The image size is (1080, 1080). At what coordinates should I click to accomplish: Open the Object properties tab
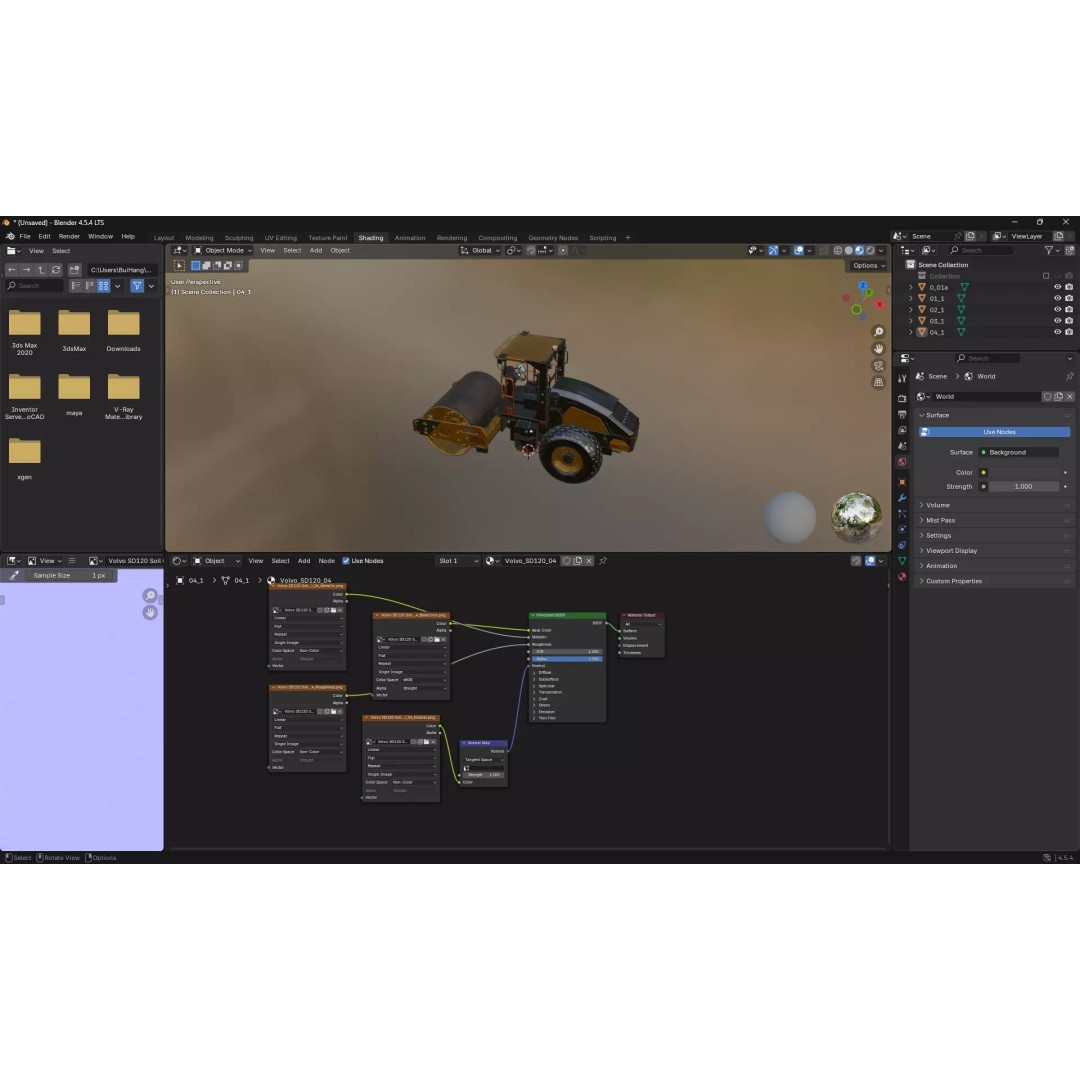pos(902,482)
